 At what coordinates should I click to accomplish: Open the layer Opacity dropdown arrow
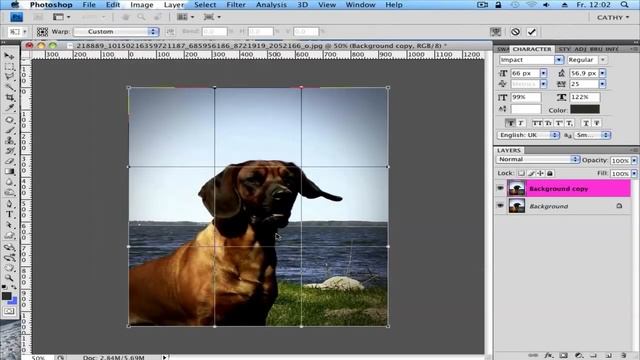click(x=634, y=161)
